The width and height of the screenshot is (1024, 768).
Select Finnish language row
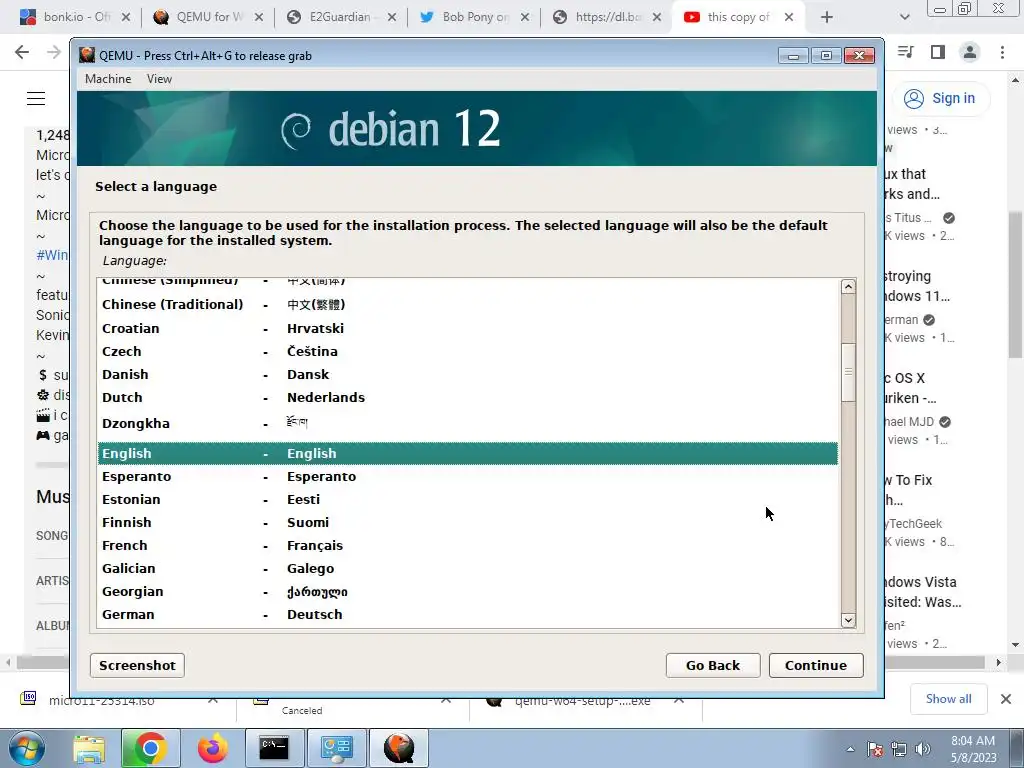[x=468, y=522]
